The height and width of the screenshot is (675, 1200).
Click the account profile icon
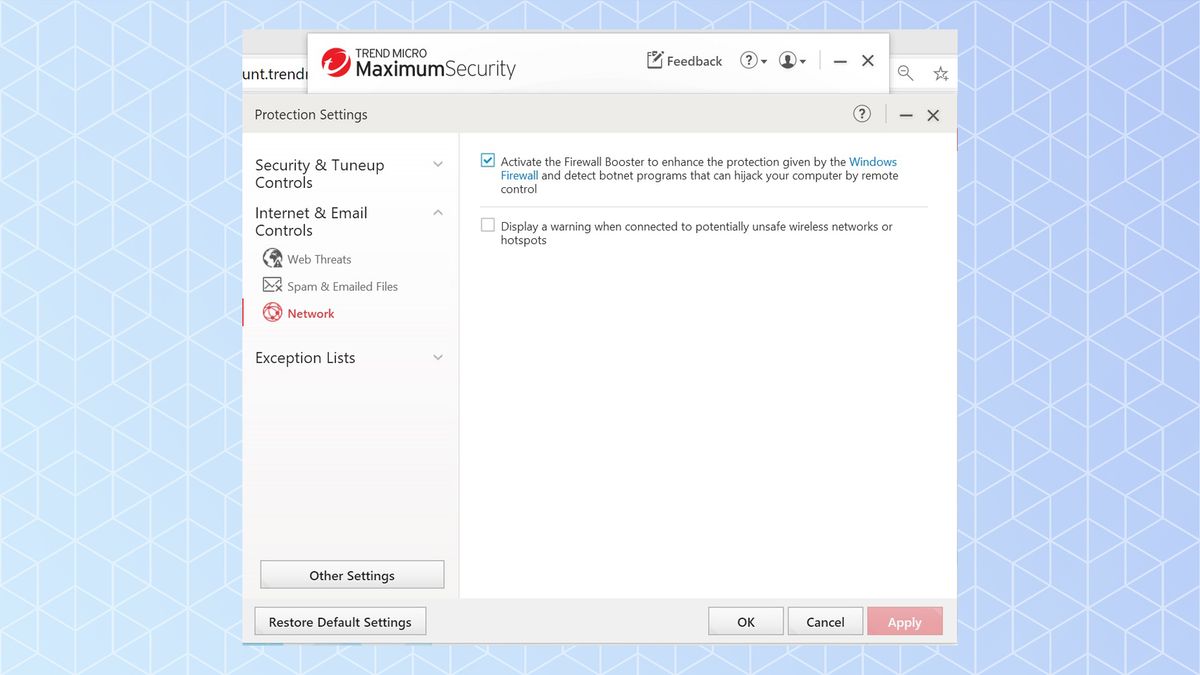click(786, 60)
